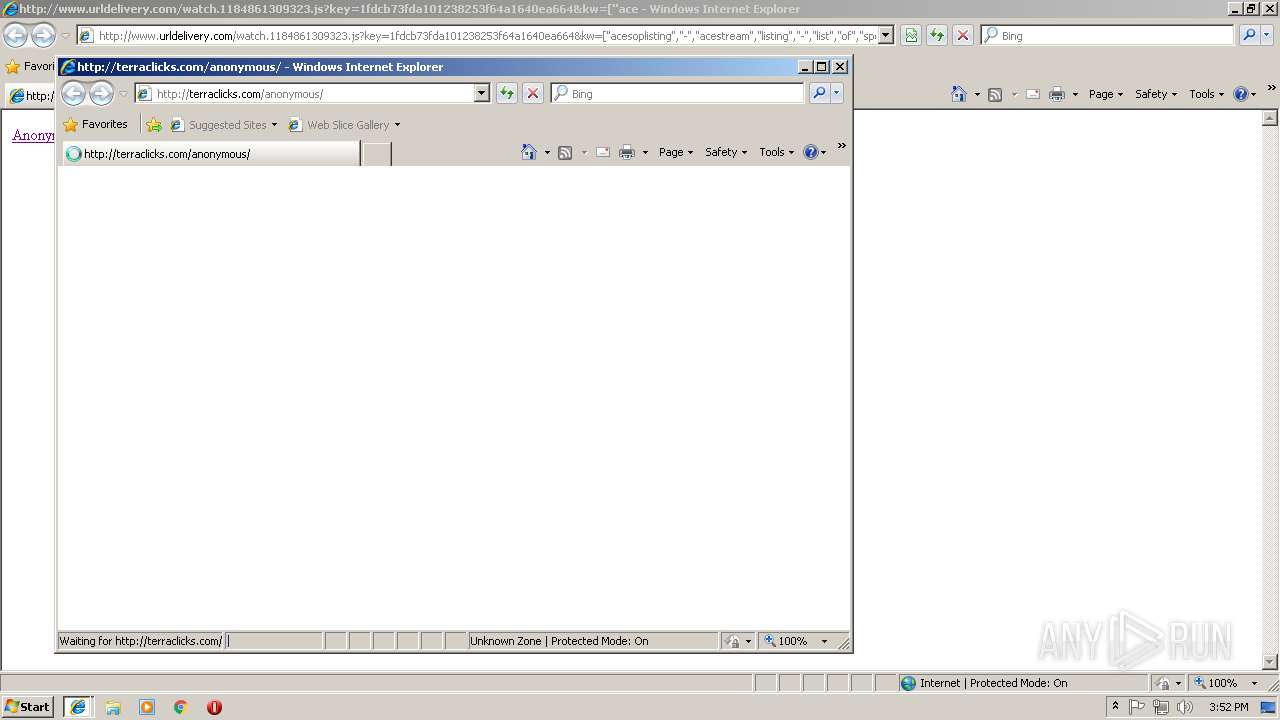
Task: Open Windows Explorer folder from taskbar
Action: point(113,707)
